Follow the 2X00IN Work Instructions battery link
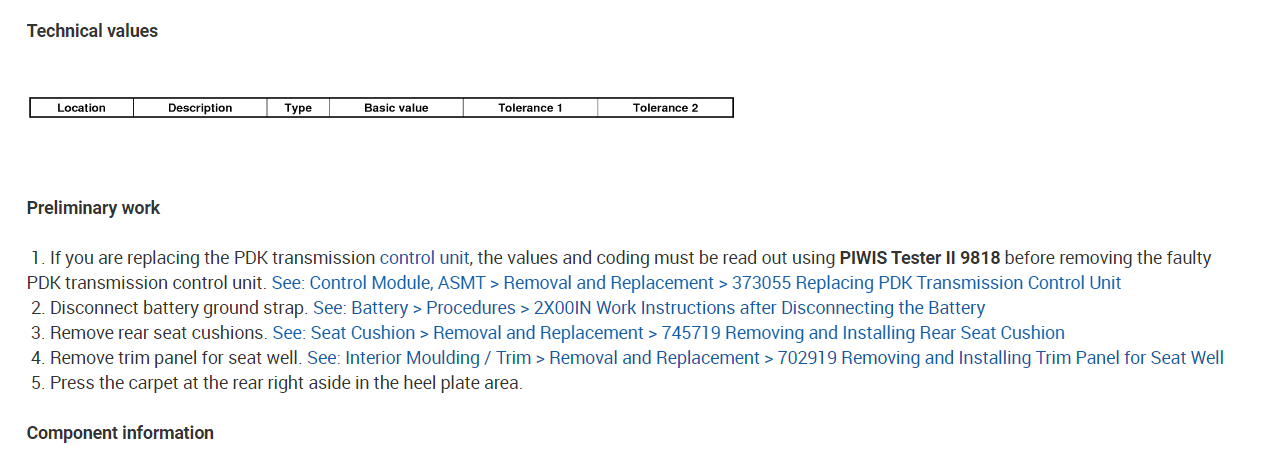Viewport: 1280px width, 462px height. point(649,308)
